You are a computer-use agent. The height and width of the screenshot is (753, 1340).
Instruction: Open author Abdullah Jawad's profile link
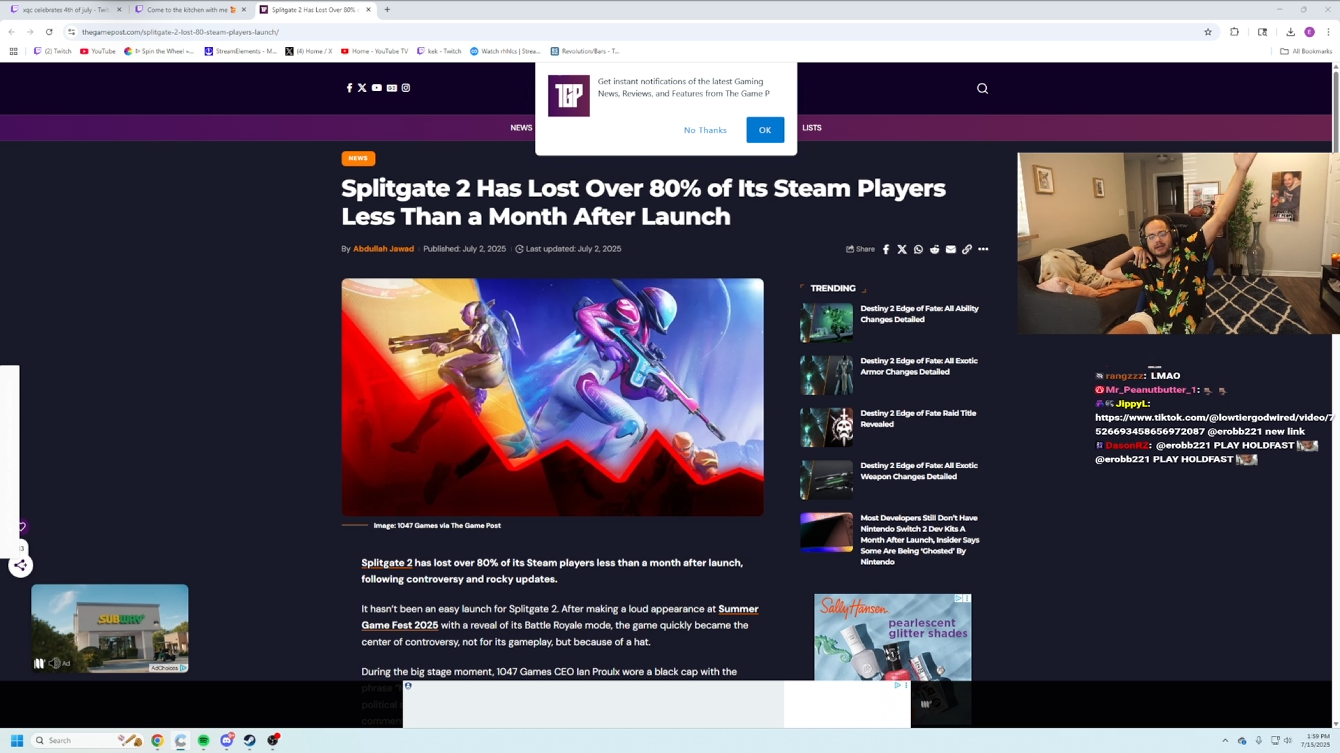[383, 249]
